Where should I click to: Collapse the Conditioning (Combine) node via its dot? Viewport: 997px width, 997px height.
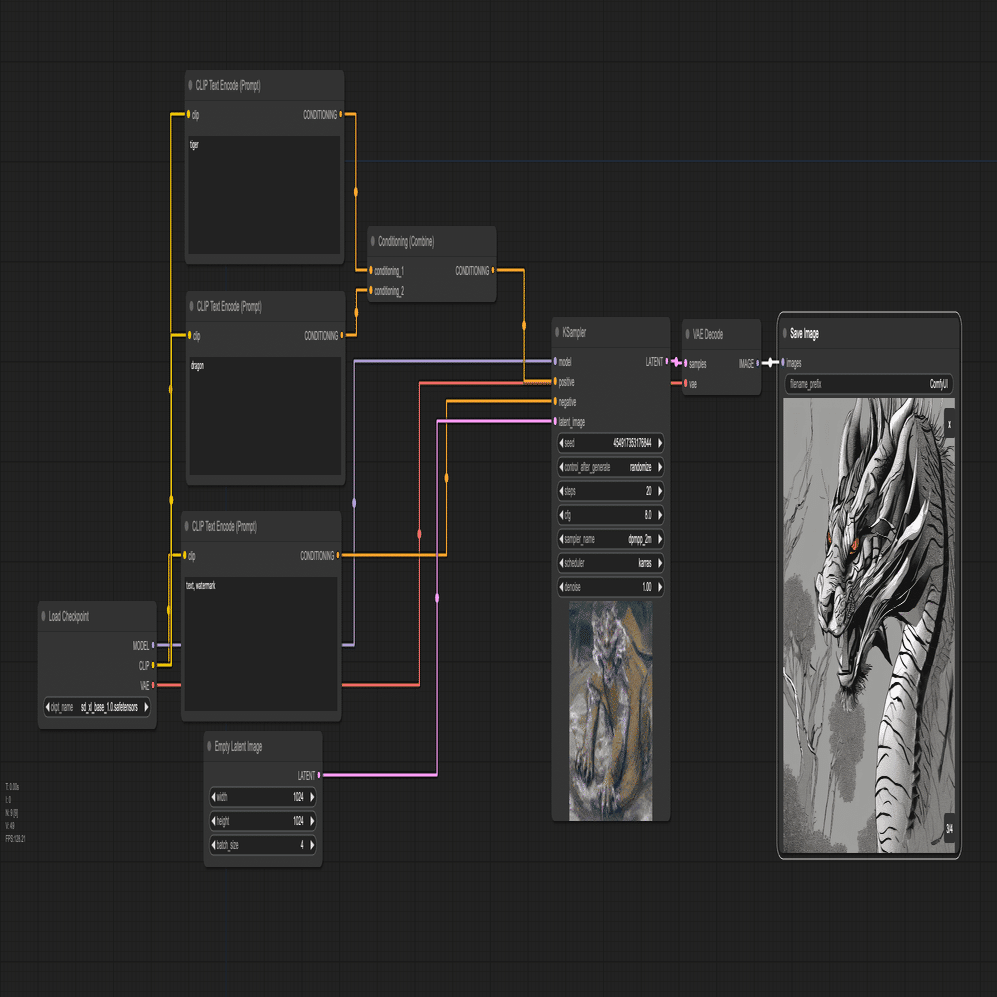373,241
